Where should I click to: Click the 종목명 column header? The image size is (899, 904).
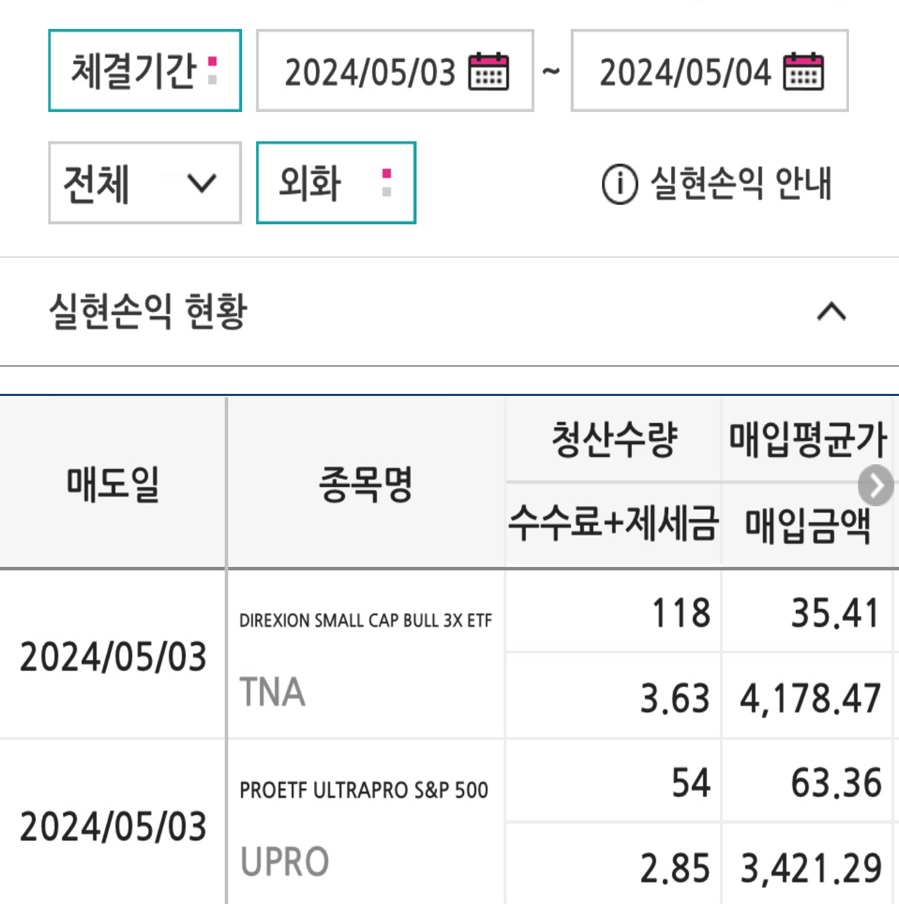(366, 483)
